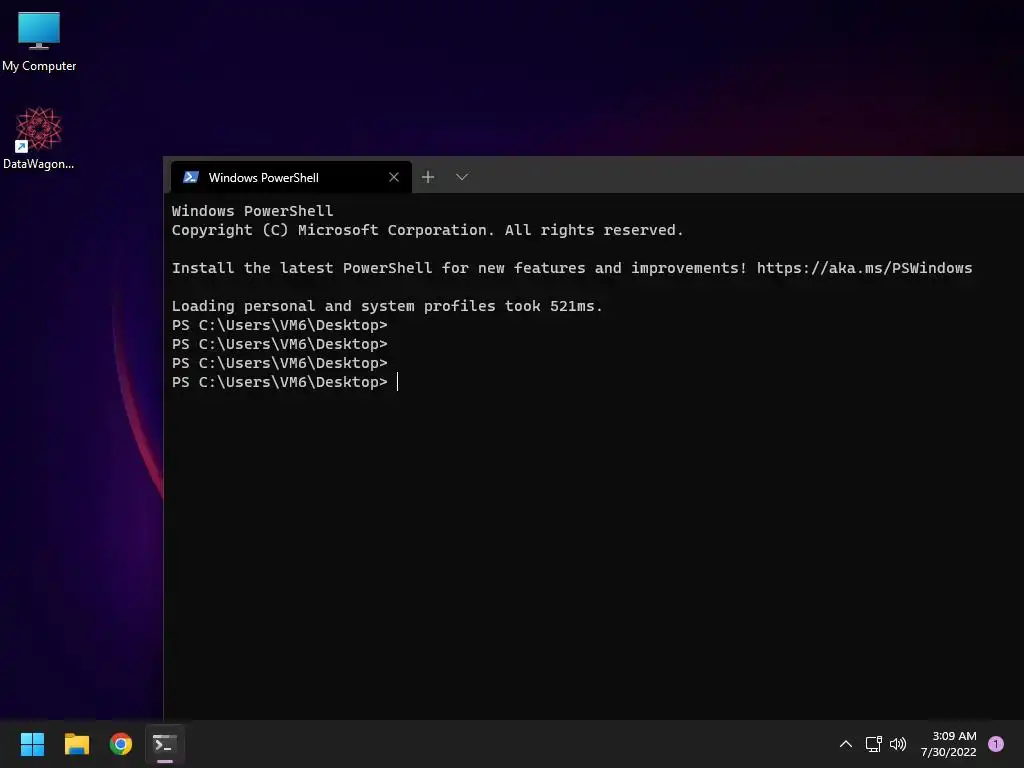Select the Windows PowerShell tab
The height and width of the screenshot is (768, 1024).
pos(291,178)
